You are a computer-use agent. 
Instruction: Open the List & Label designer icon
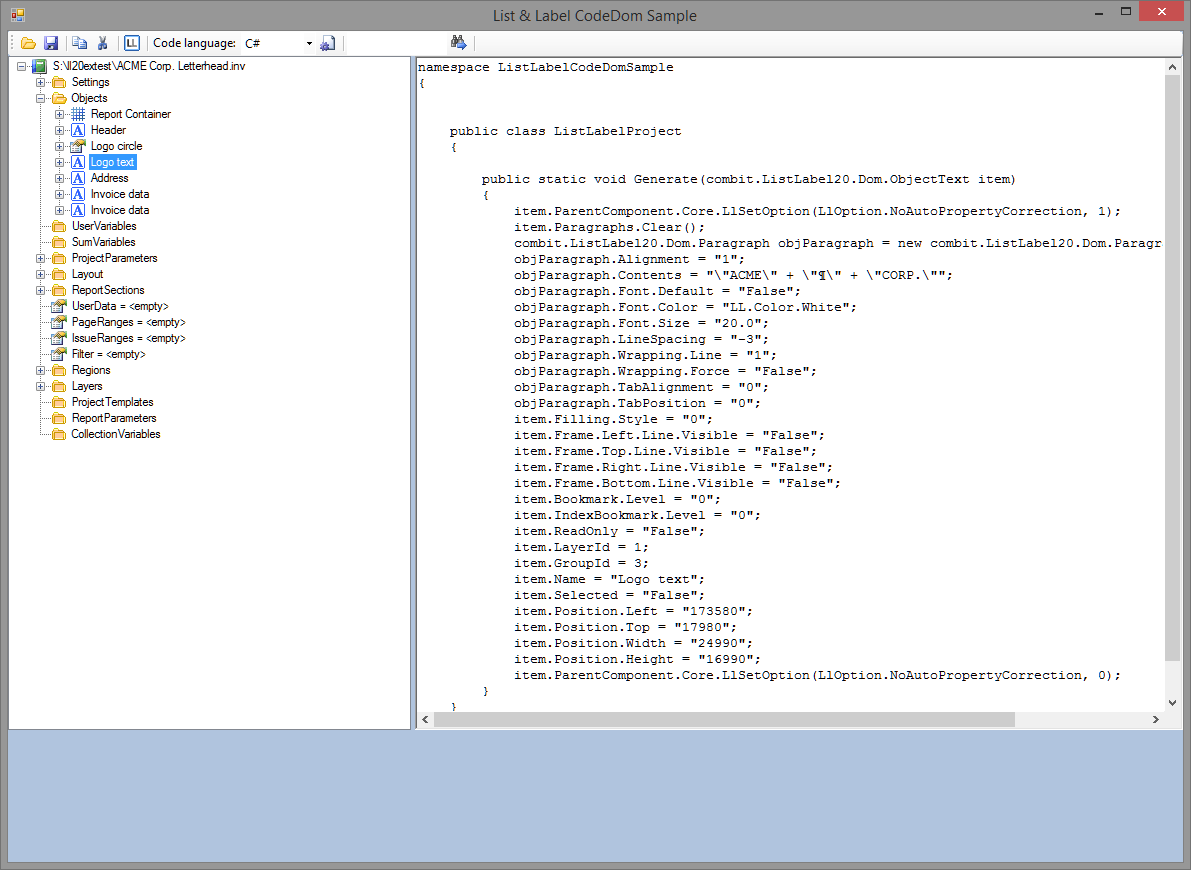(x=131, y=43)
